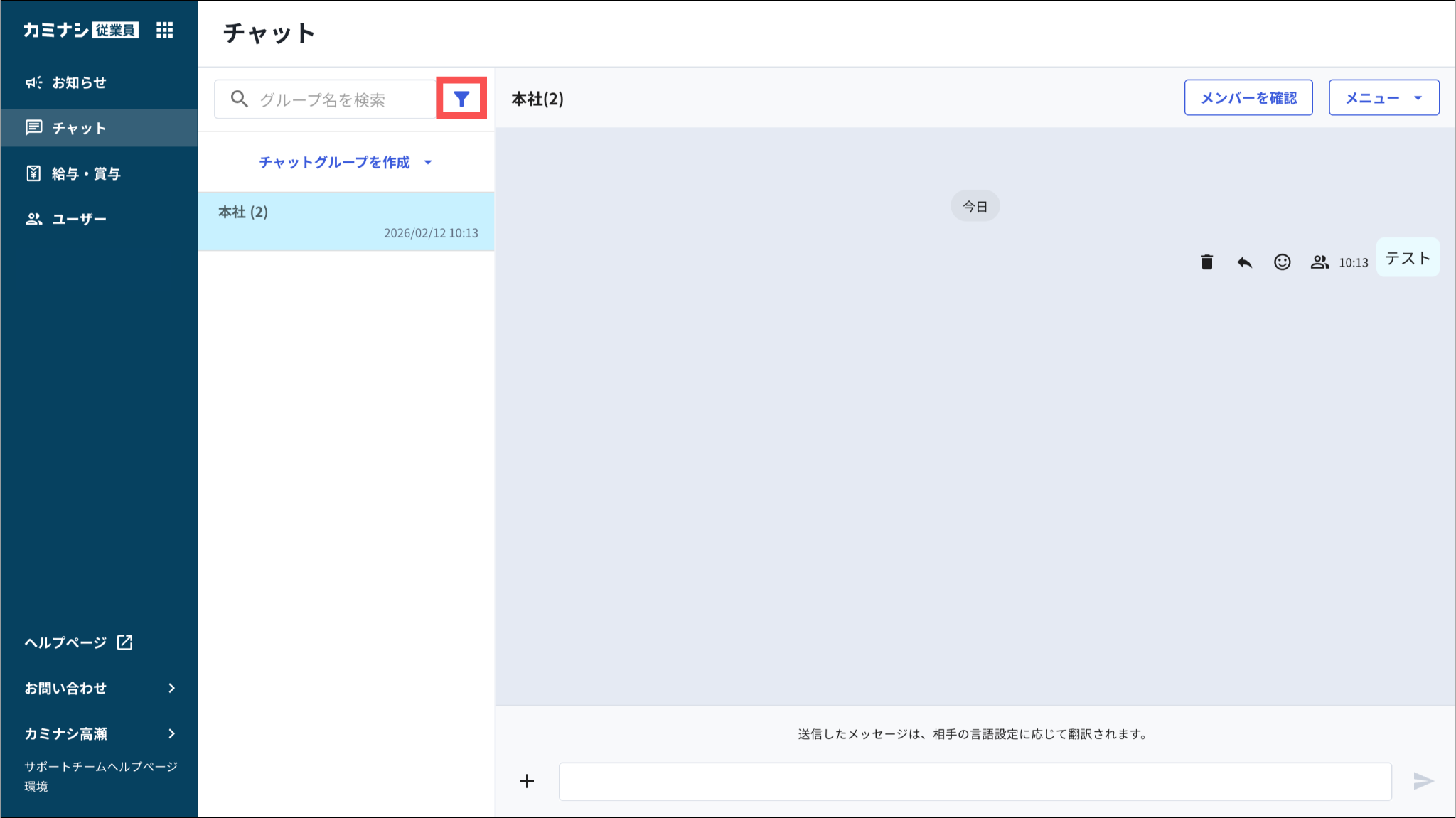
Task: Open the app grid launcher icon
Action: [164, 30]
